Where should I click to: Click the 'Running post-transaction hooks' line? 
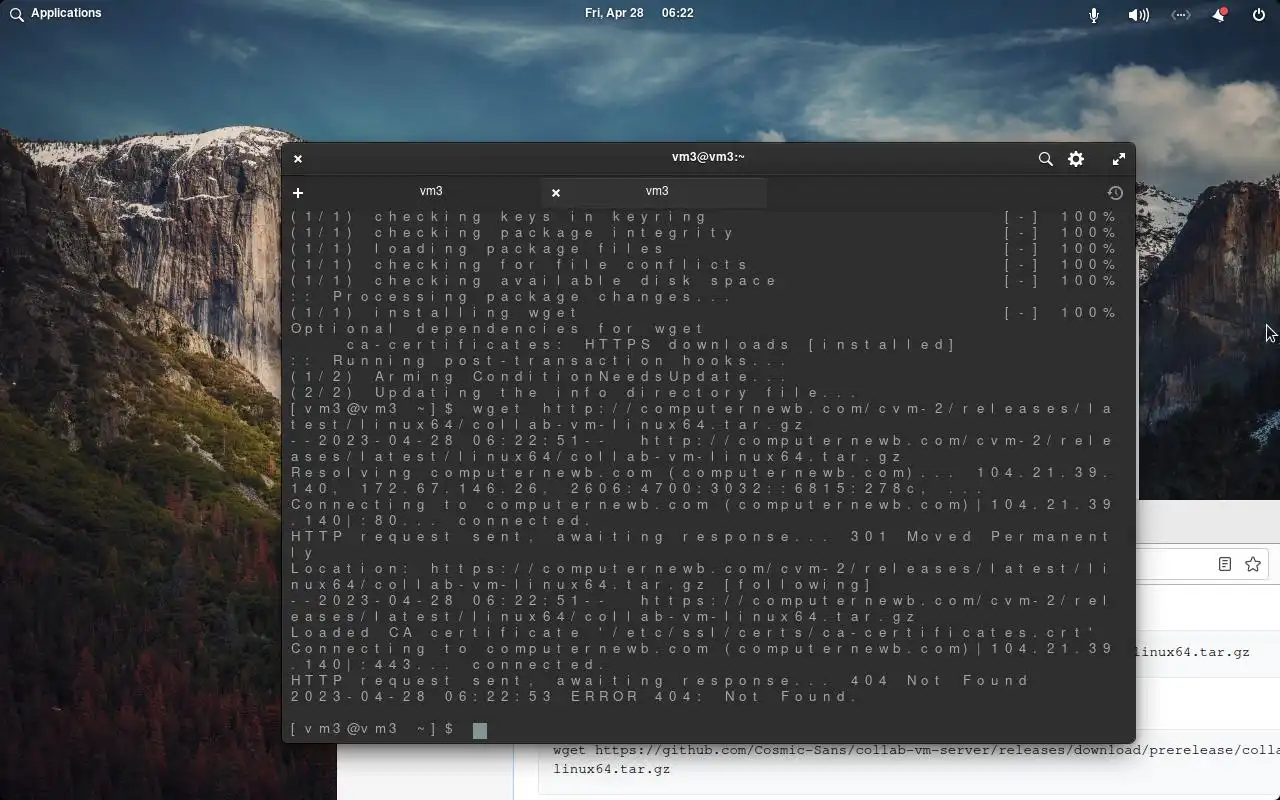pyautogui.click(x=540, y=361)
